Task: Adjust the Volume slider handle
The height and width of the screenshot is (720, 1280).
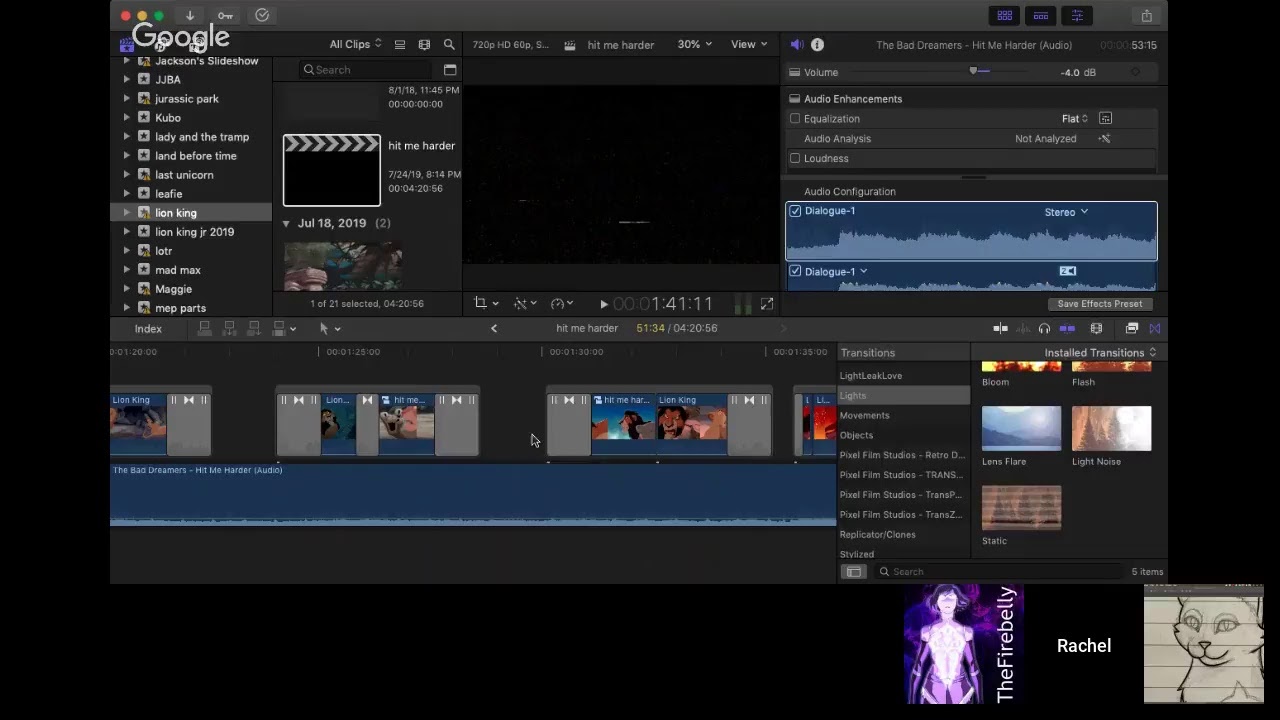Action: (973, 71)
